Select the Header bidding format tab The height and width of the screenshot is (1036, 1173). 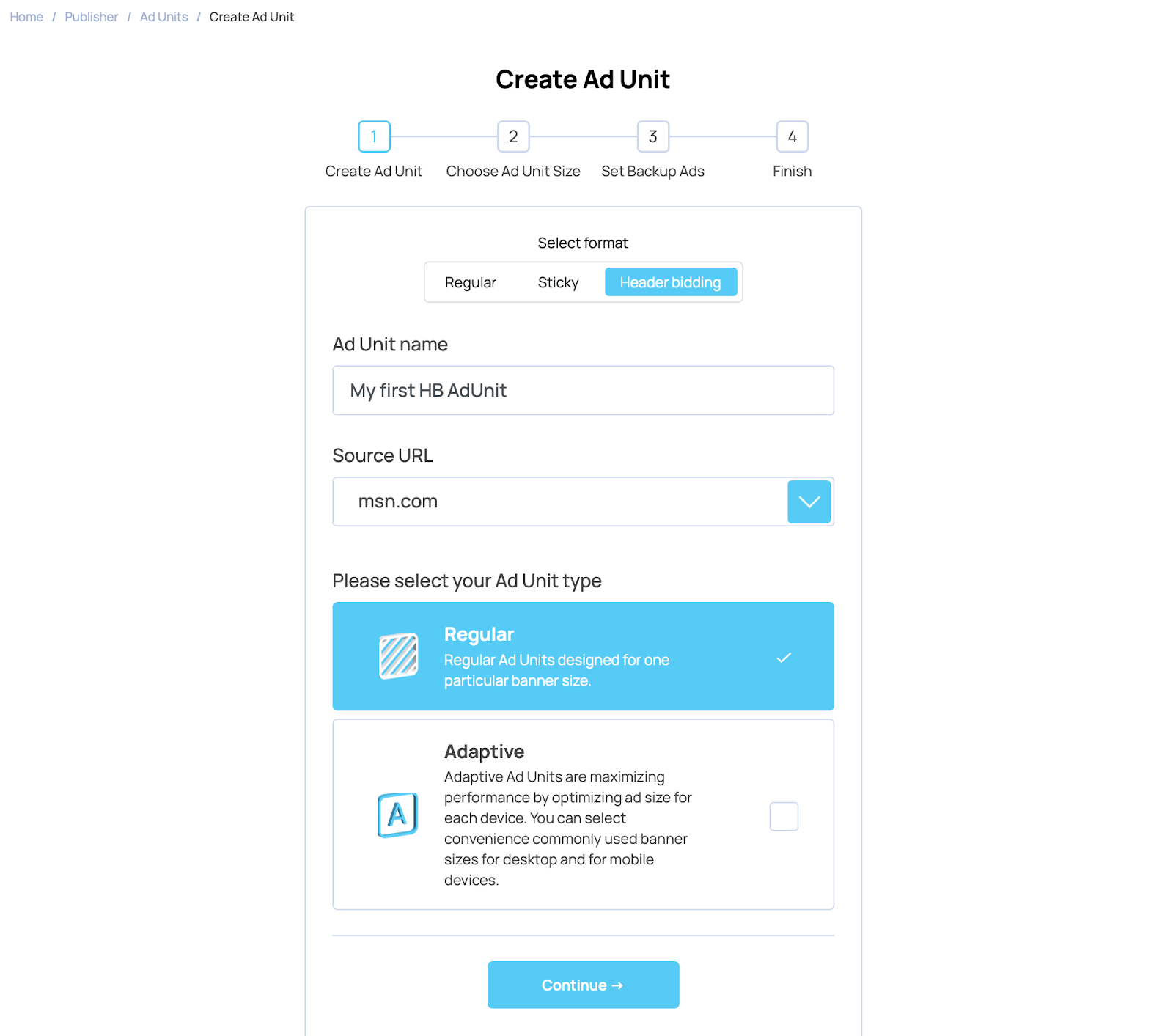pyautogui.click(x=670, y=282)
